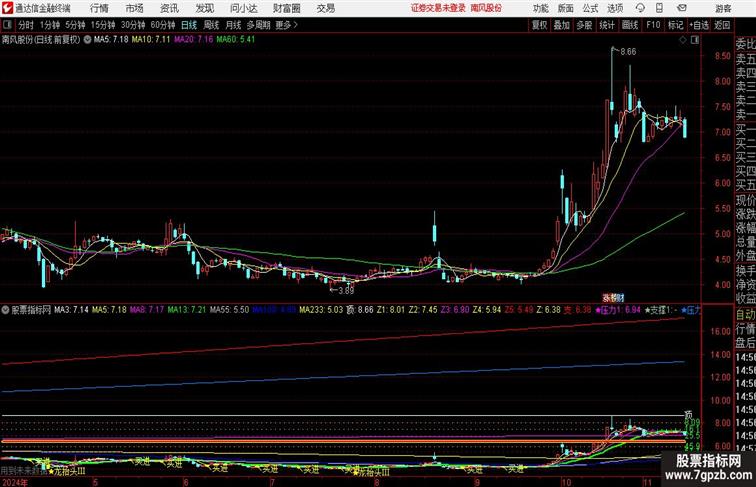Open the 财富圈 menu

(286, 8)
